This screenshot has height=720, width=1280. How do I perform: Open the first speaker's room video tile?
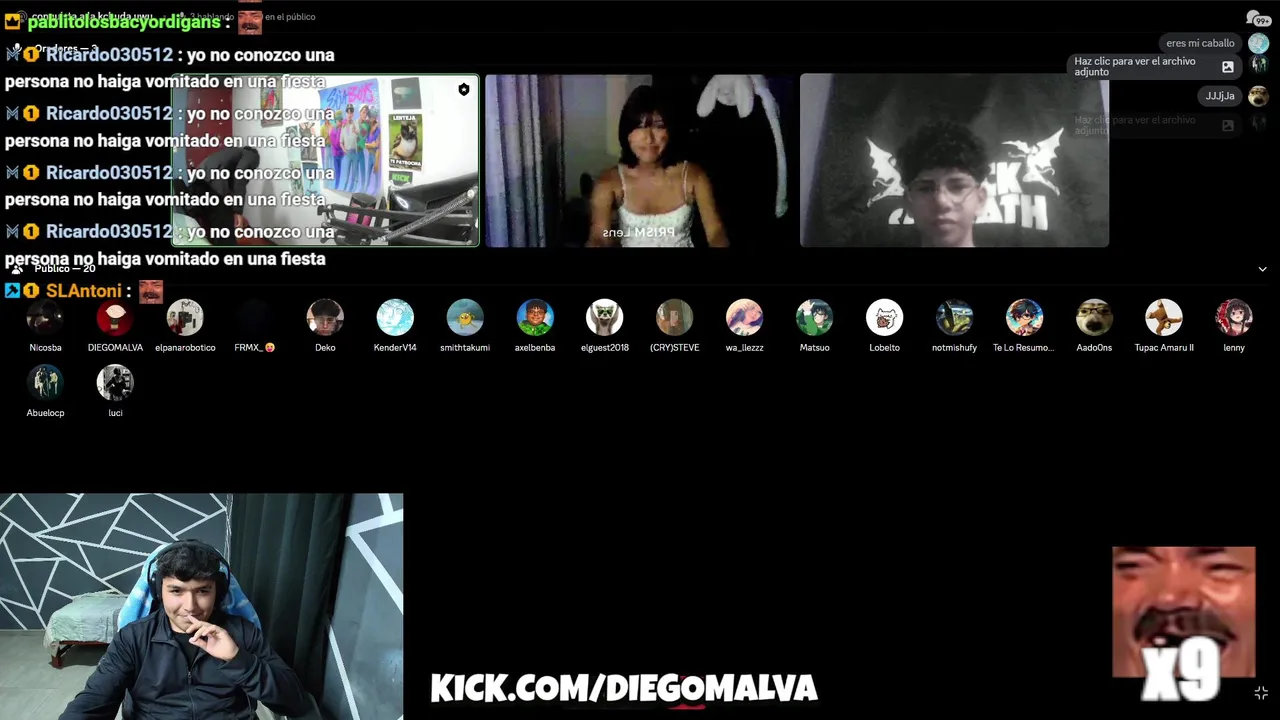click(x=326, y=160)
